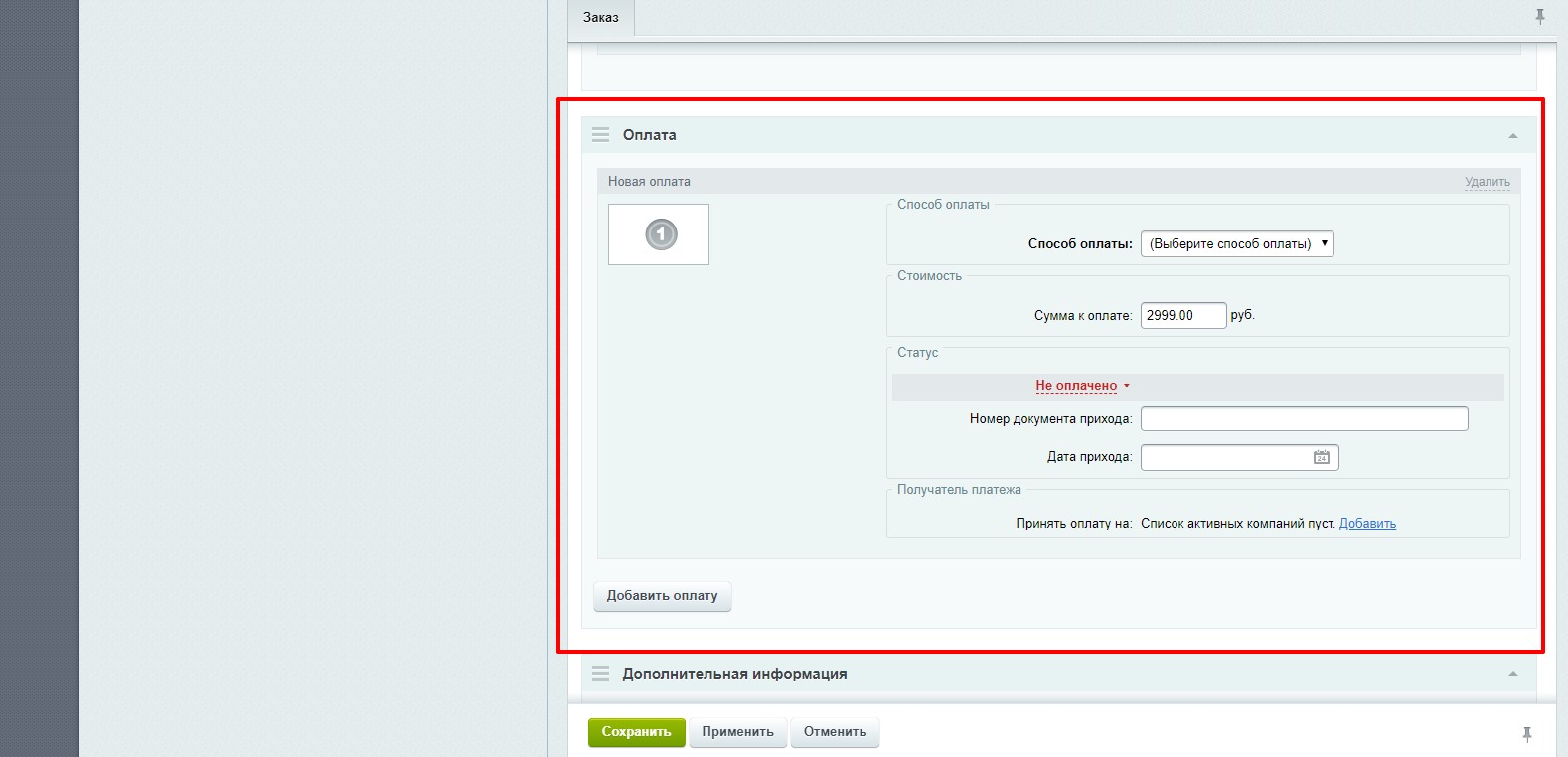This screenshot has width=1568, height=757.
Task: Click the Новая оплата header text
Action: (x=649, y=182)
